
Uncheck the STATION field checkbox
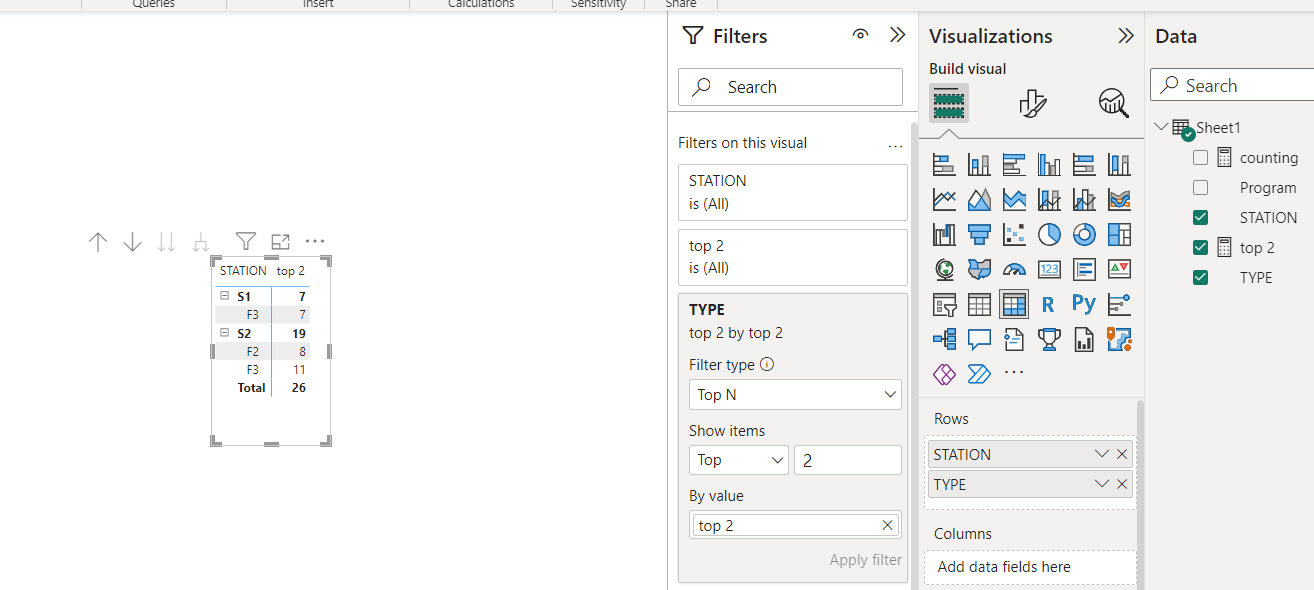click(1201, 218)
